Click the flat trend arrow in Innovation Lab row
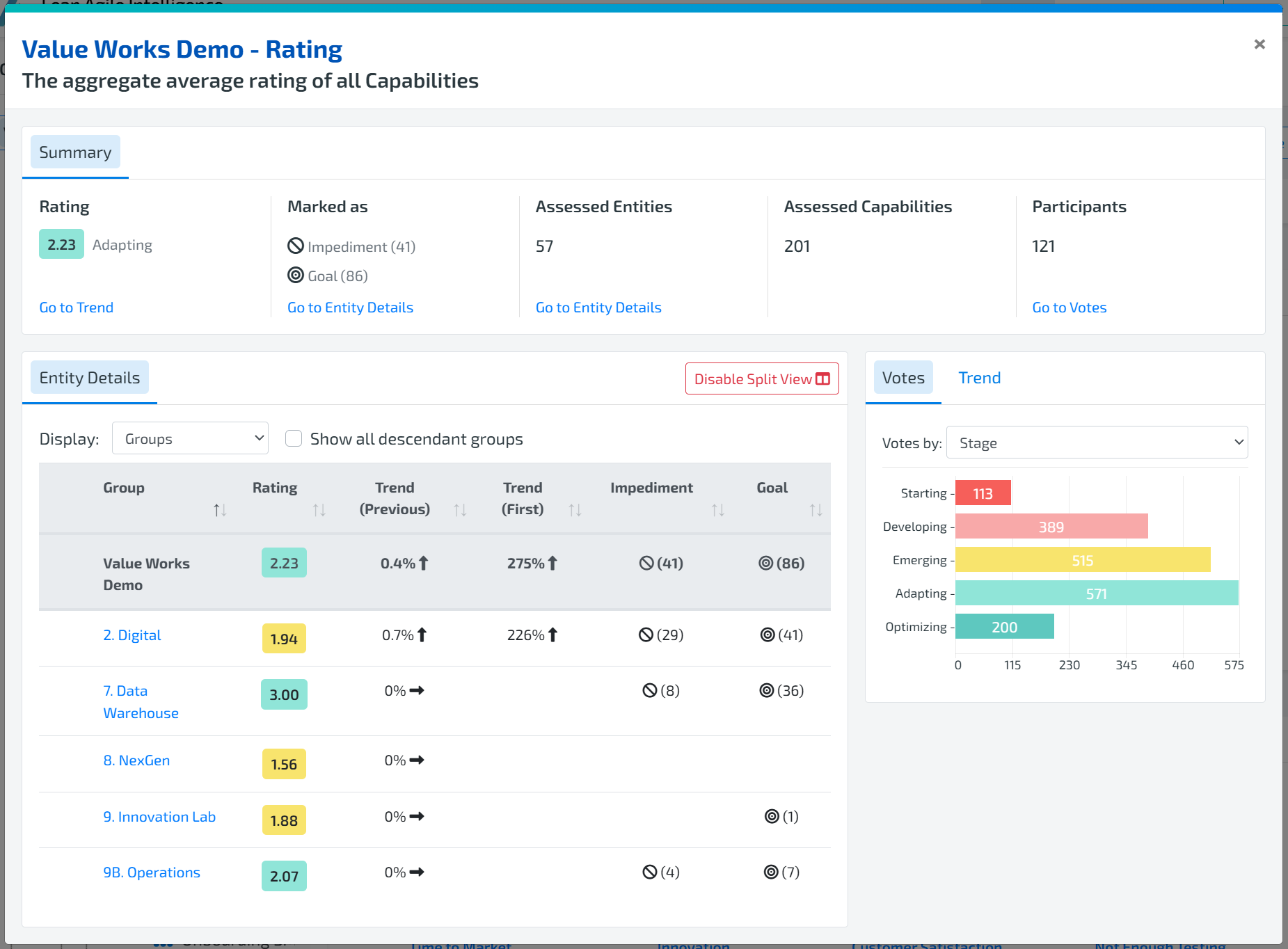Viewport: 1288px width, 949px height. coord(417,816)
